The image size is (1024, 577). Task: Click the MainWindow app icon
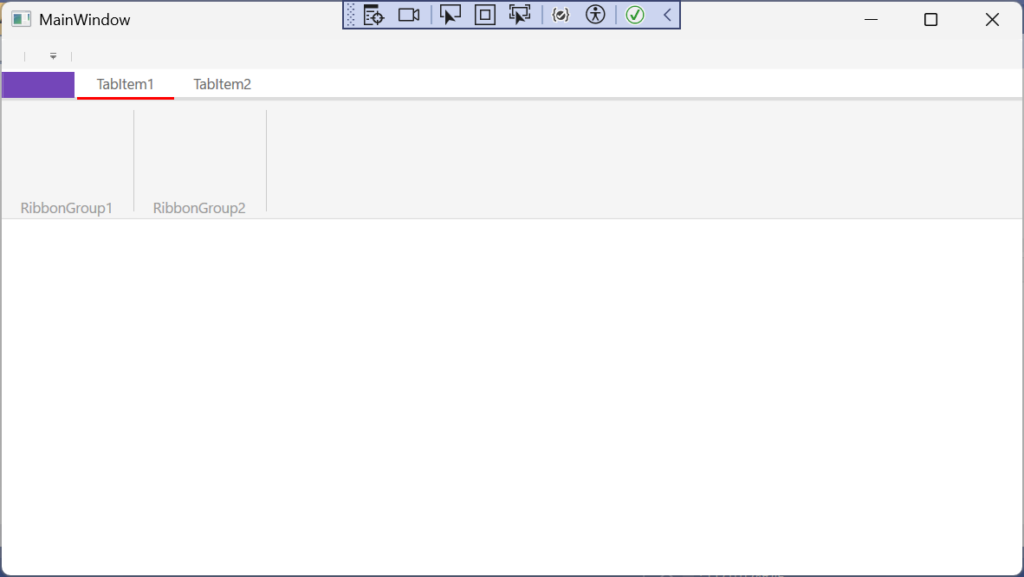(x=21, y=20)
